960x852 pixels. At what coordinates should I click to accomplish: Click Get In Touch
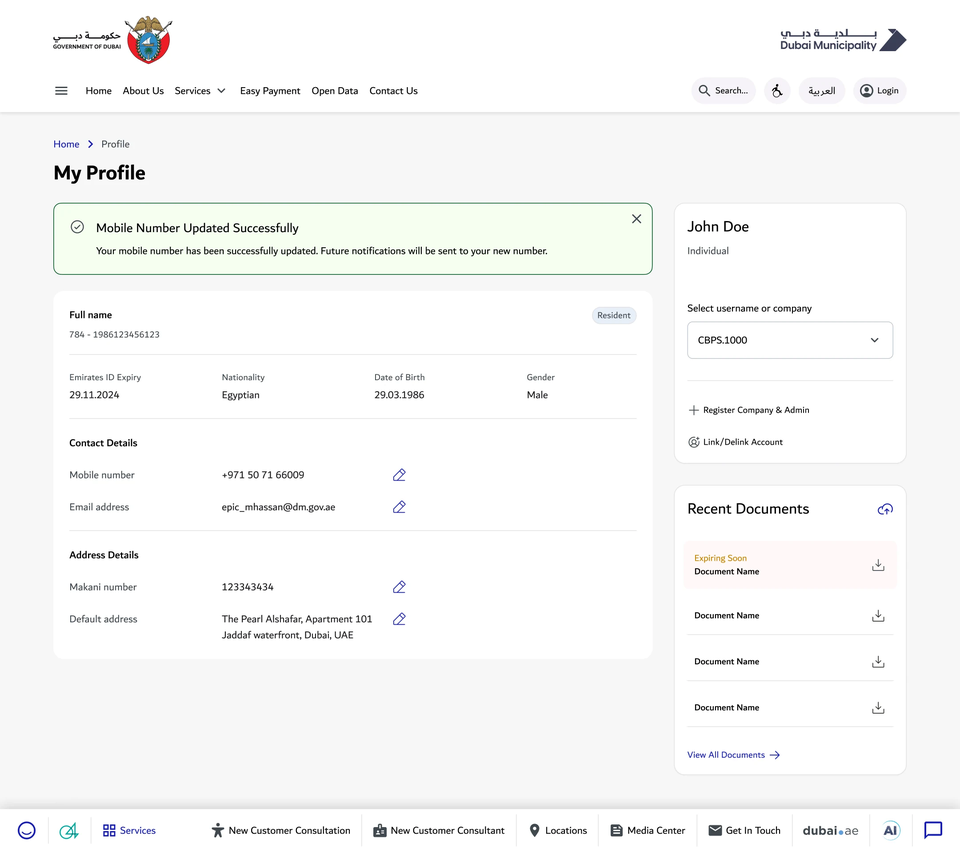coord(744,831)
